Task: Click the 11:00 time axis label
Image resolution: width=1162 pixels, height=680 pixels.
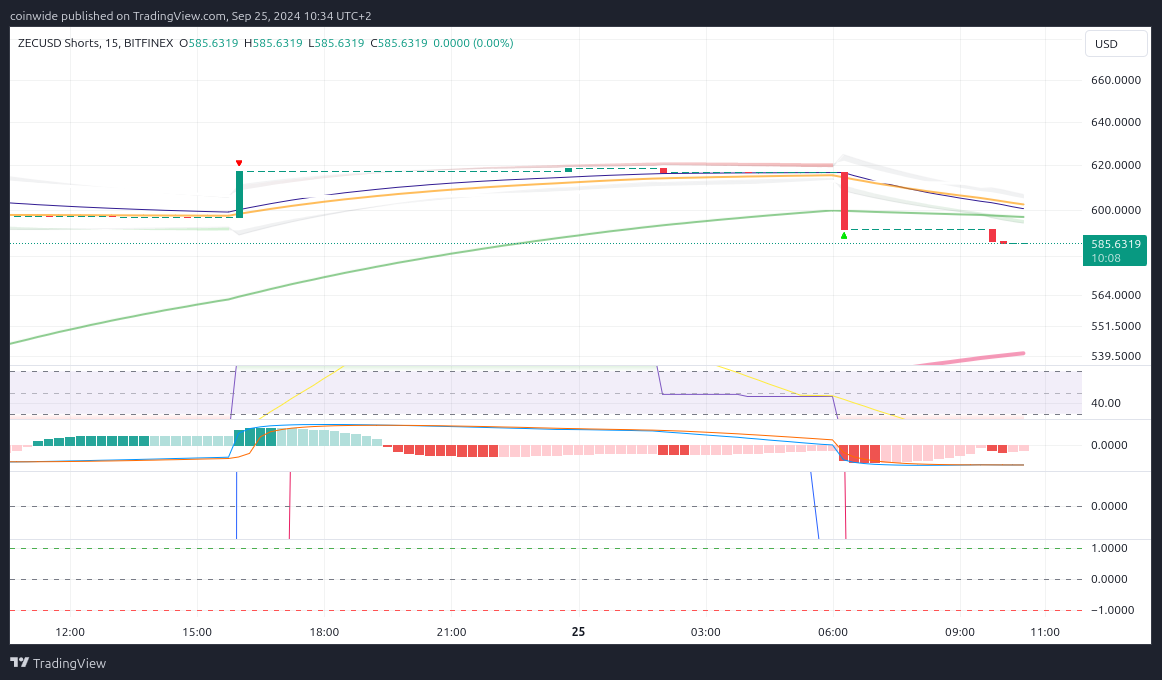Action: pyautogui.click(x=1045, y=632)
